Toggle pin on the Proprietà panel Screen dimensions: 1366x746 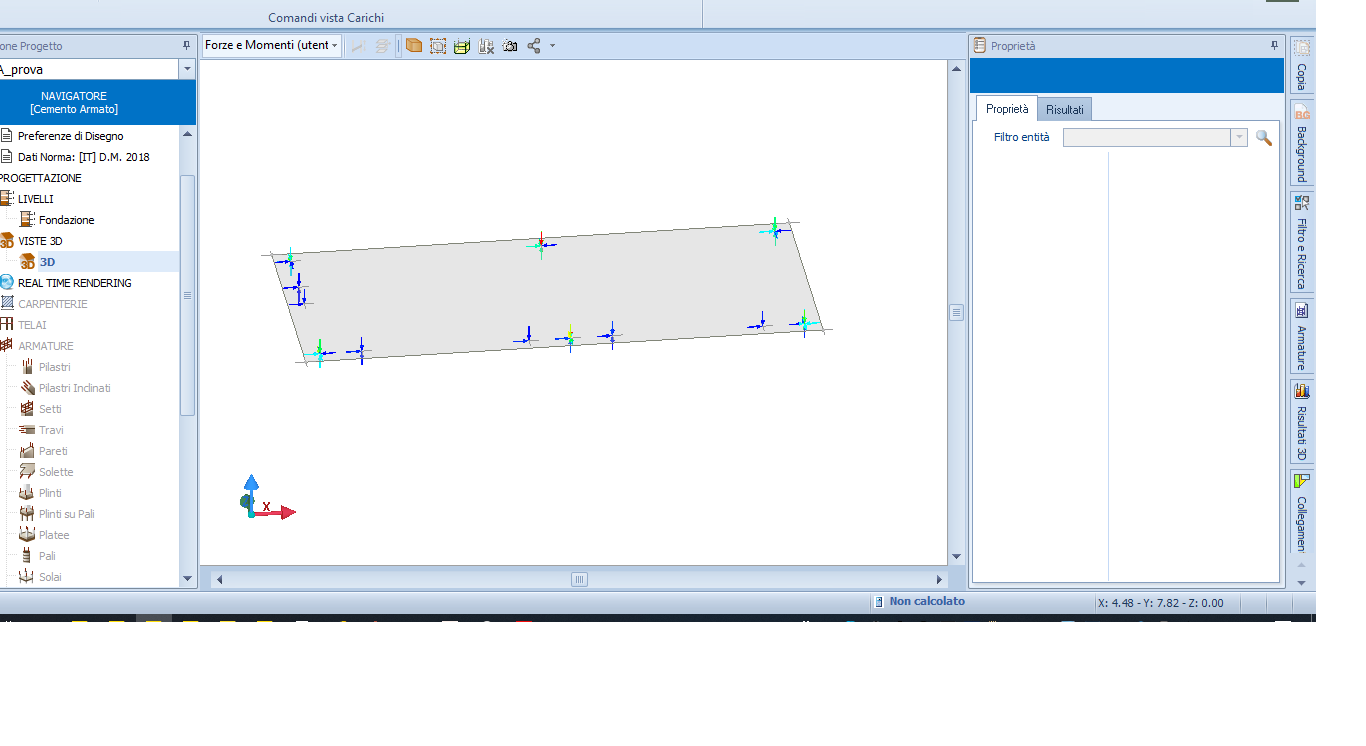1274,46
